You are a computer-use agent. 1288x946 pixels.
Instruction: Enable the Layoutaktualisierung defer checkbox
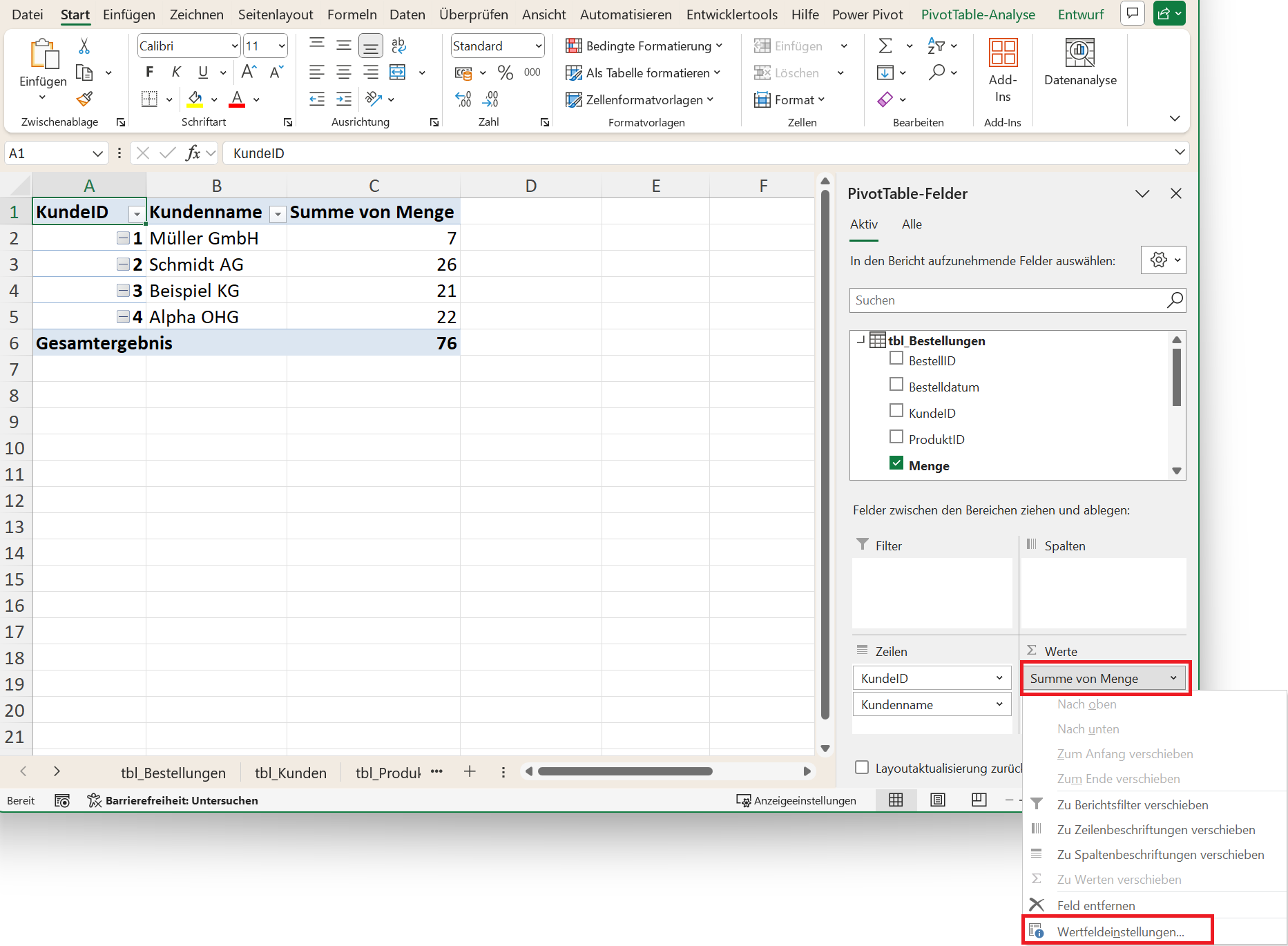[x=862, y=768]
